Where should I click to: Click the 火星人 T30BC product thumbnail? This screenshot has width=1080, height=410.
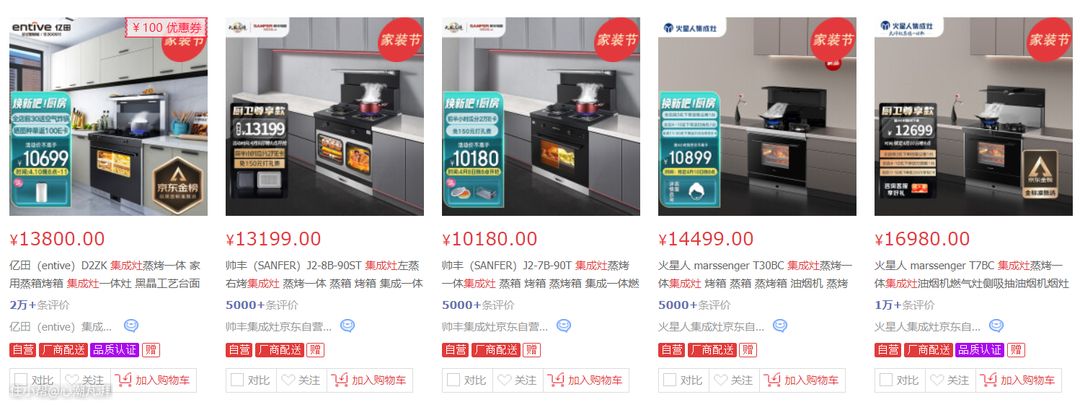click(x=757, y=116)
